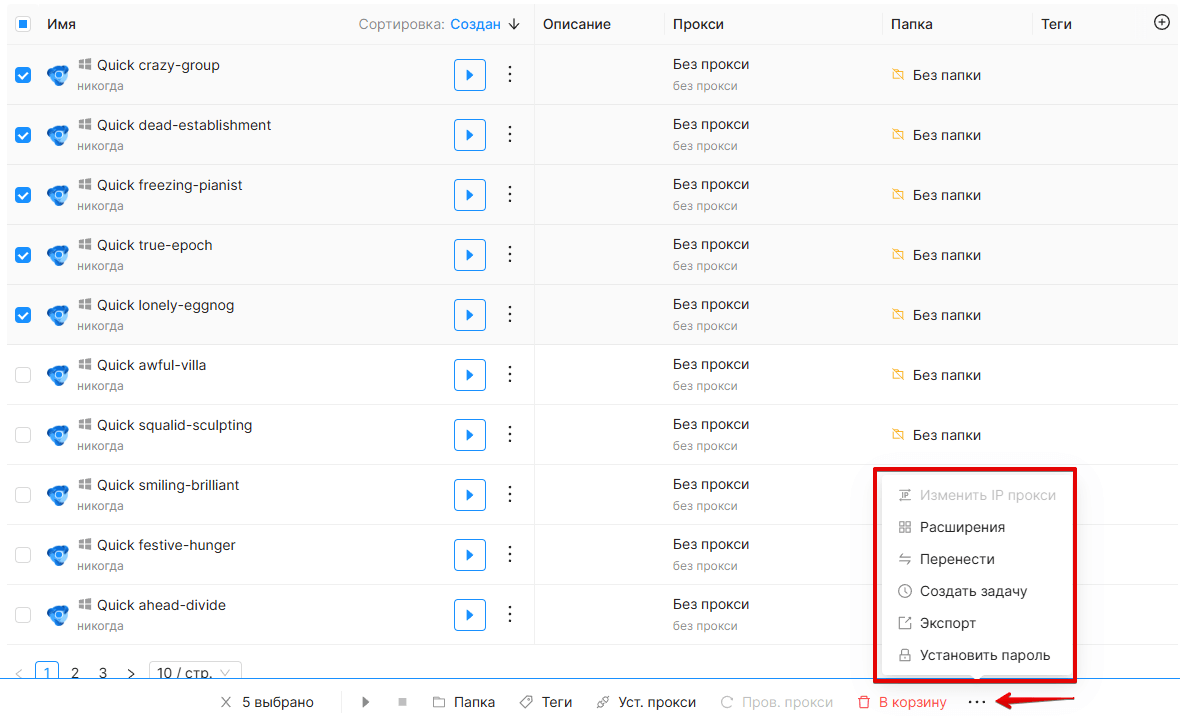1180x721 pixels.
Task: Check the Quick smiling-brilliant profile
Action: click(23, 495)
